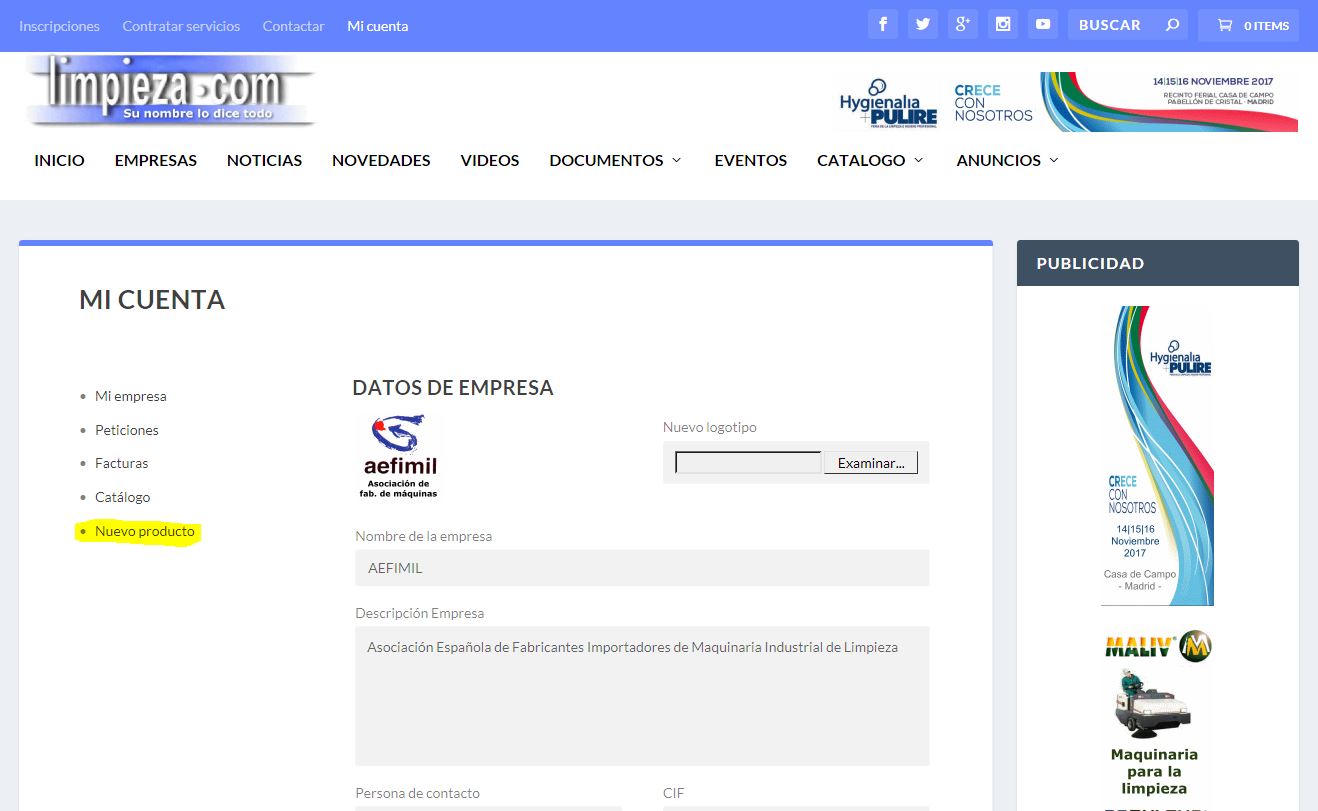Open the NOTICIAS menu item

(264, 160)
